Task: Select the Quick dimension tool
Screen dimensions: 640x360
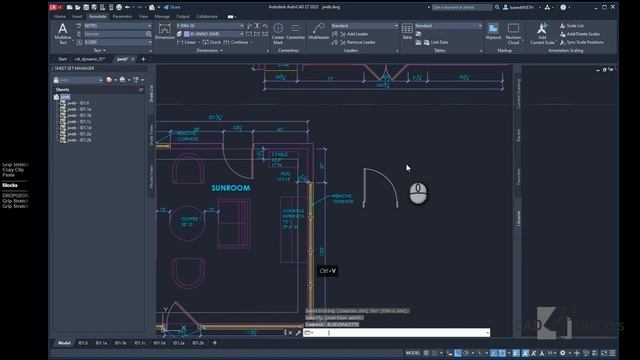Action: point(212,42)
